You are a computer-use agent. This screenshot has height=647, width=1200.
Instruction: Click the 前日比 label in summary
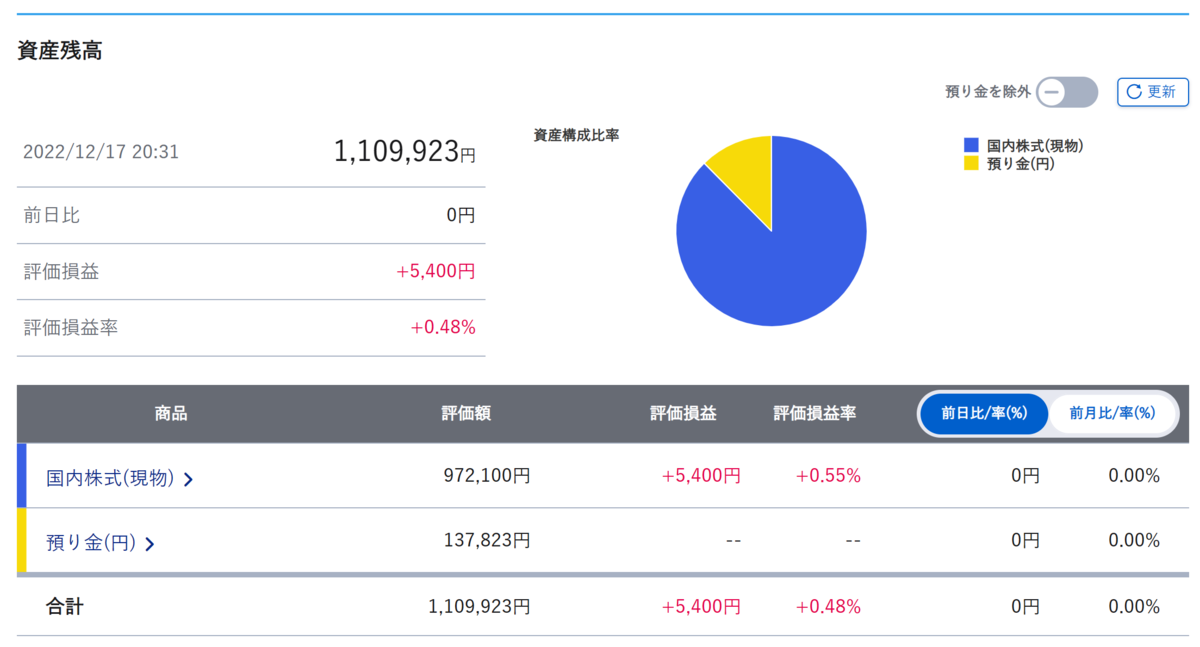pos(52,215)
